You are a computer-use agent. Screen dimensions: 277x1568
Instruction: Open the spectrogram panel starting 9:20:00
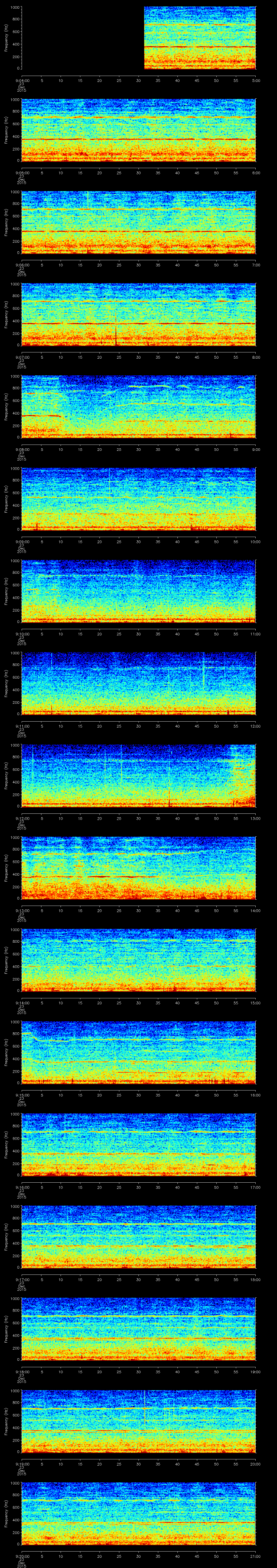click(x=139, y=1514)
